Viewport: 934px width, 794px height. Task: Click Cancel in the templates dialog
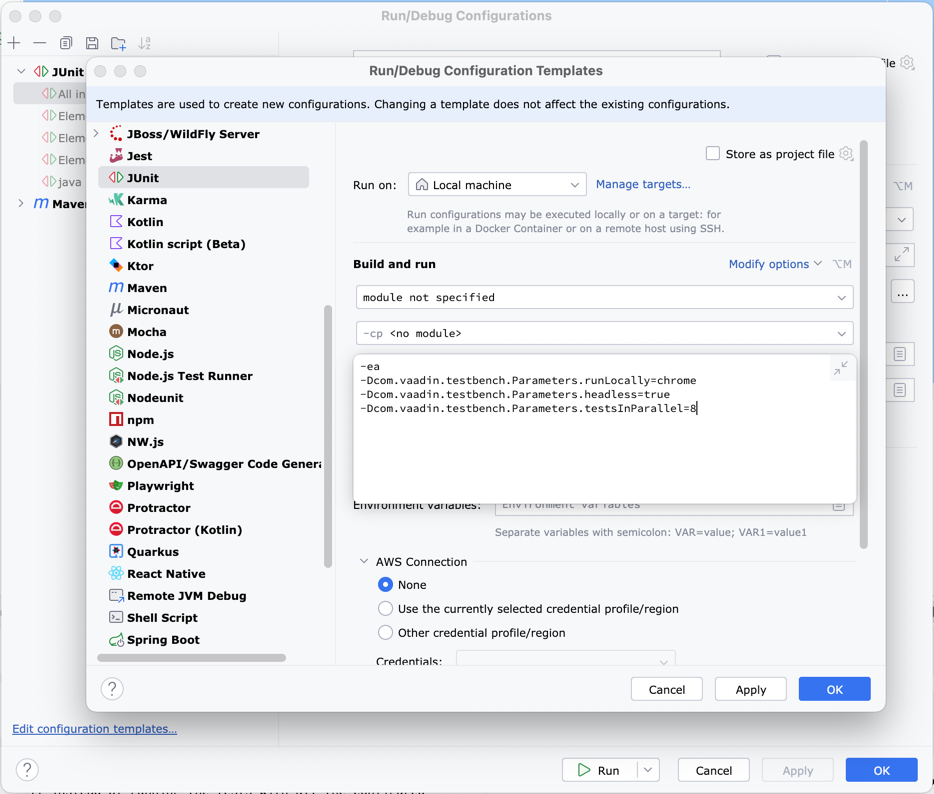[667, 689]
